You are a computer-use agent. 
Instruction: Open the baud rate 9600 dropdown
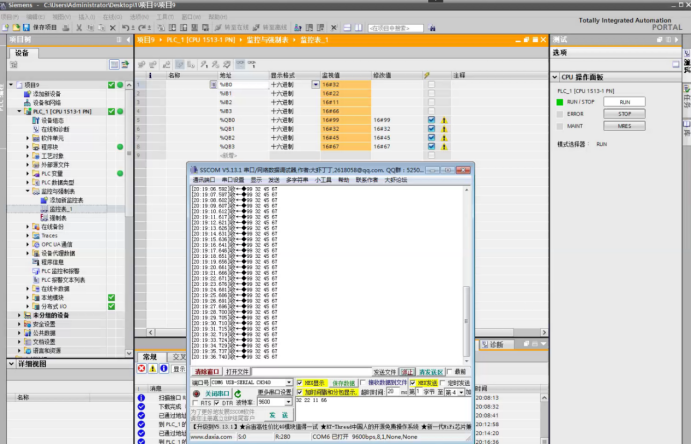288,402
